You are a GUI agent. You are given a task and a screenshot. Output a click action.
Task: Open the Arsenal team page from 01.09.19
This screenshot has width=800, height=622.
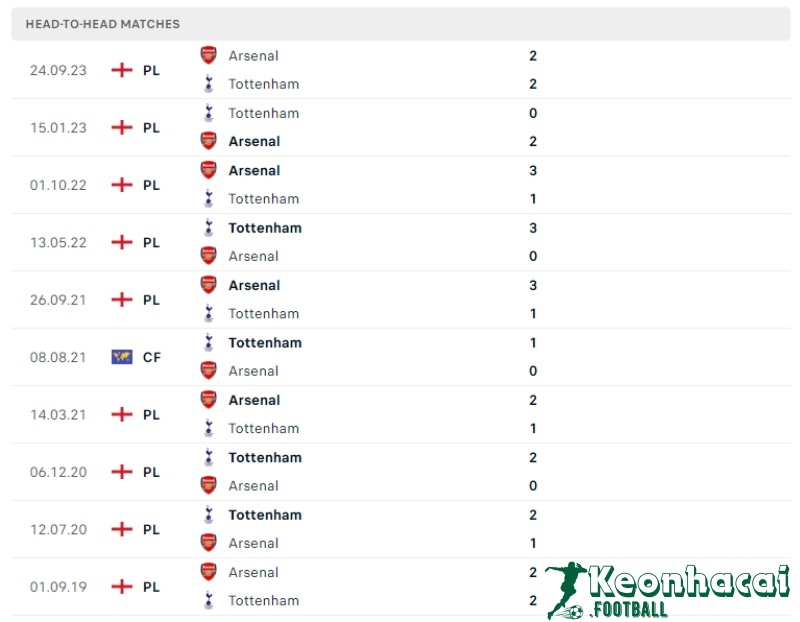(x=254, y=572)
